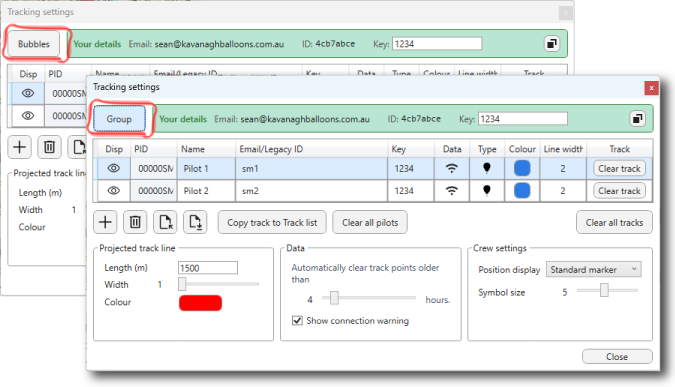Screen dimensions: 675x387
Task: Open the red projected track Colour swatch
Action: [x=200, y=303]
